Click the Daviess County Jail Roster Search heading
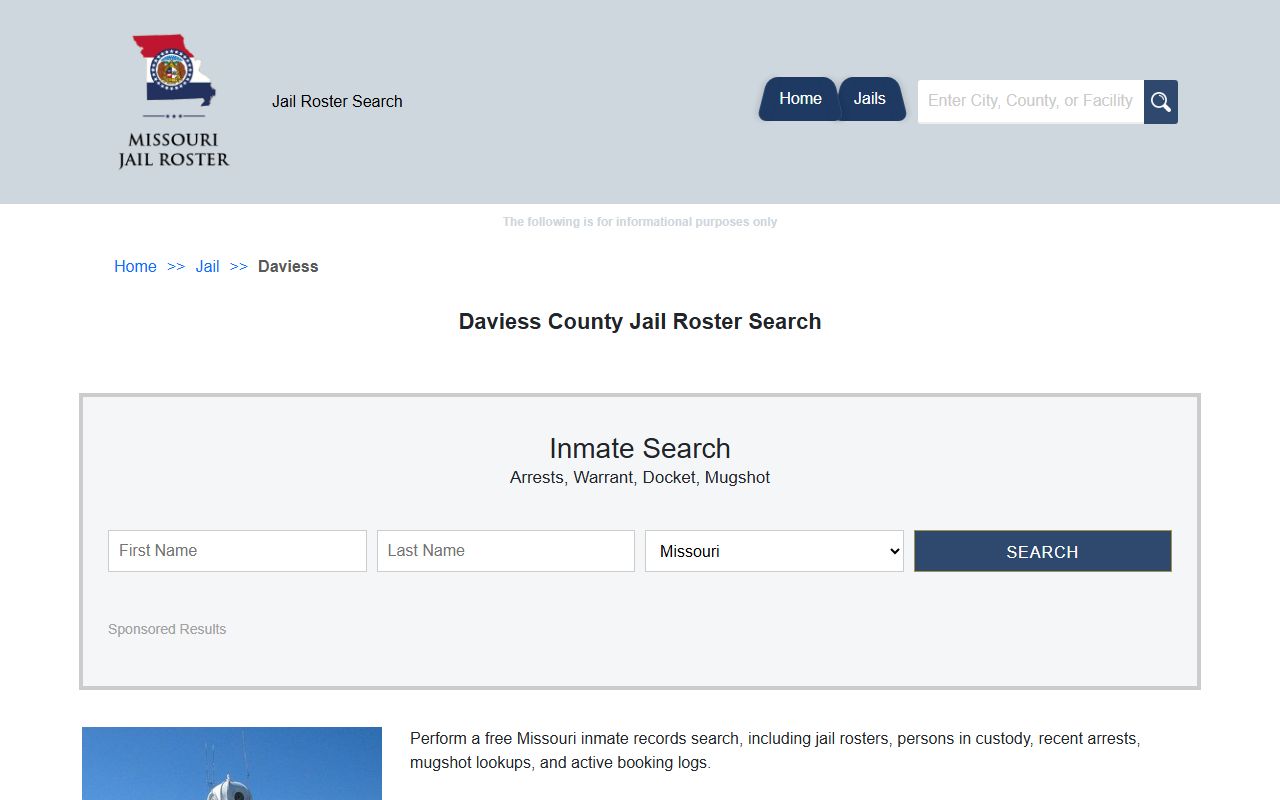The height and width of the screenshot is (800, 1280). coord(640,321)
